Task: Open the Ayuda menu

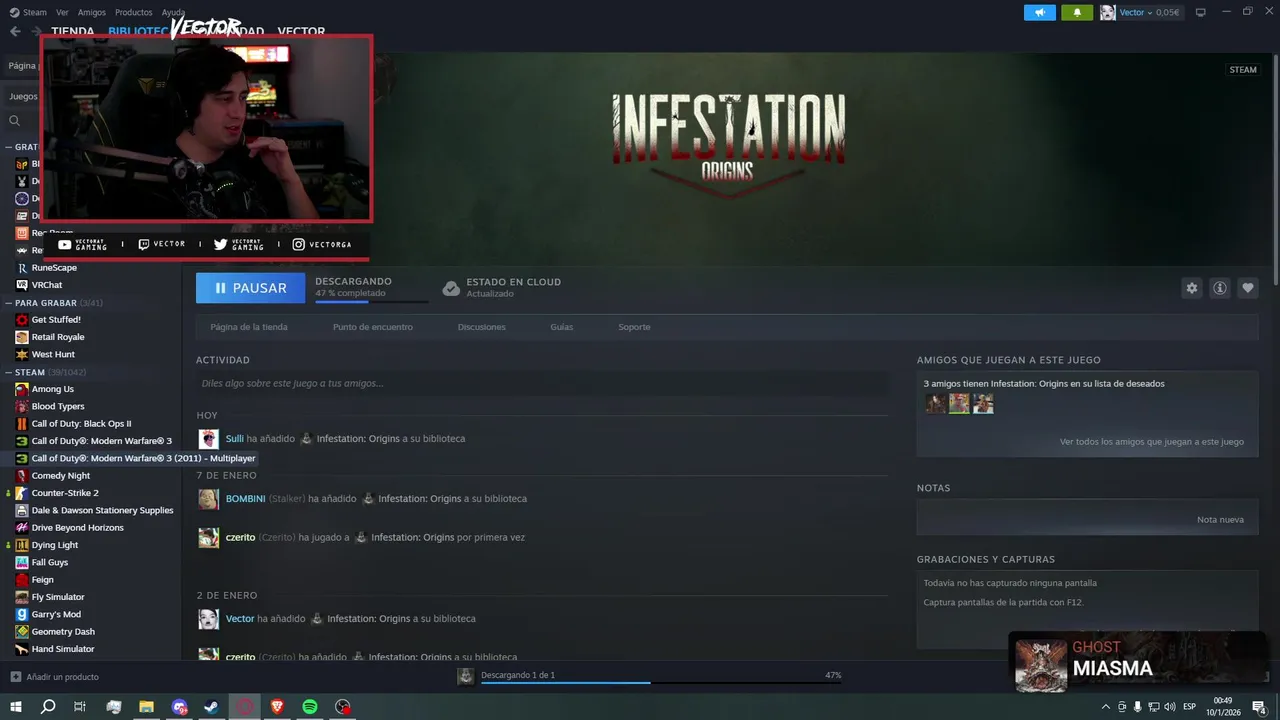Action: [173, 12]
